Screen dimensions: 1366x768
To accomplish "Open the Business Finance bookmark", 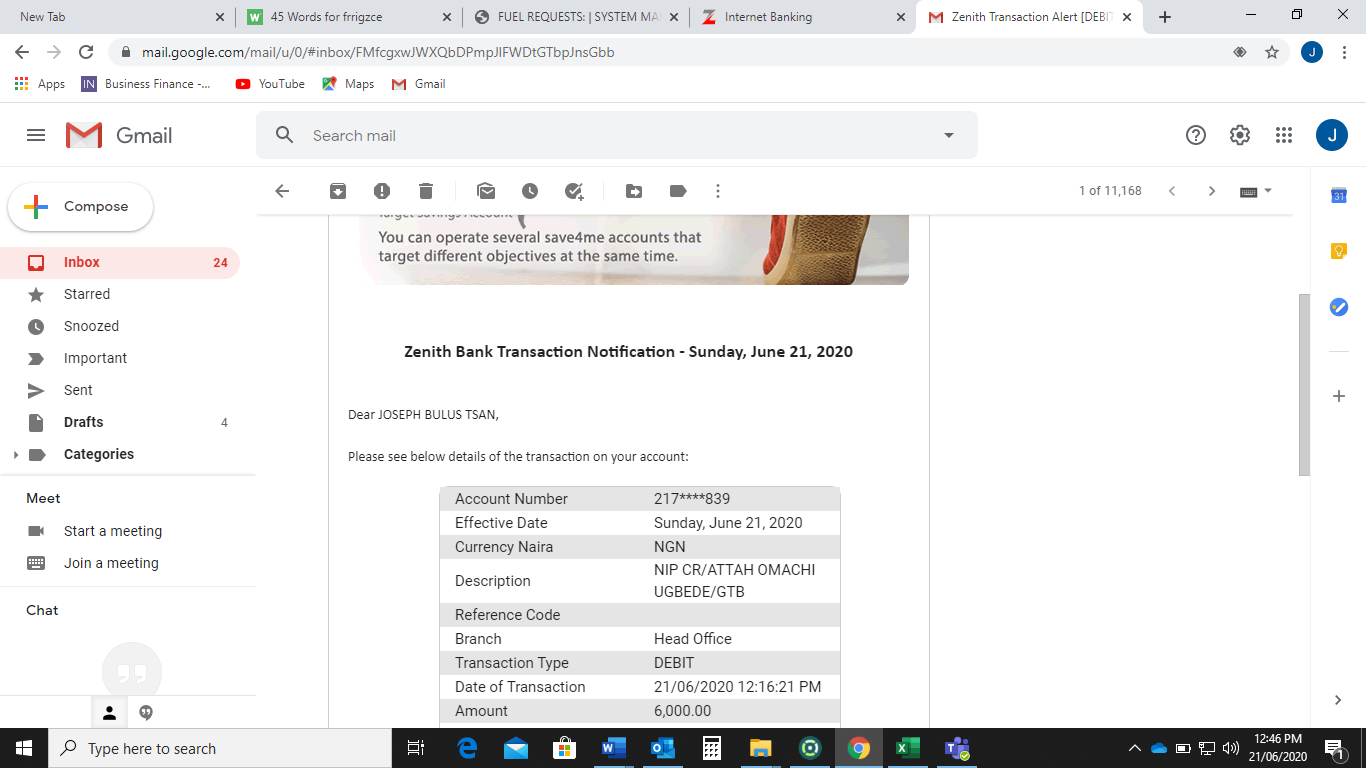I will [x=146, y=84].
